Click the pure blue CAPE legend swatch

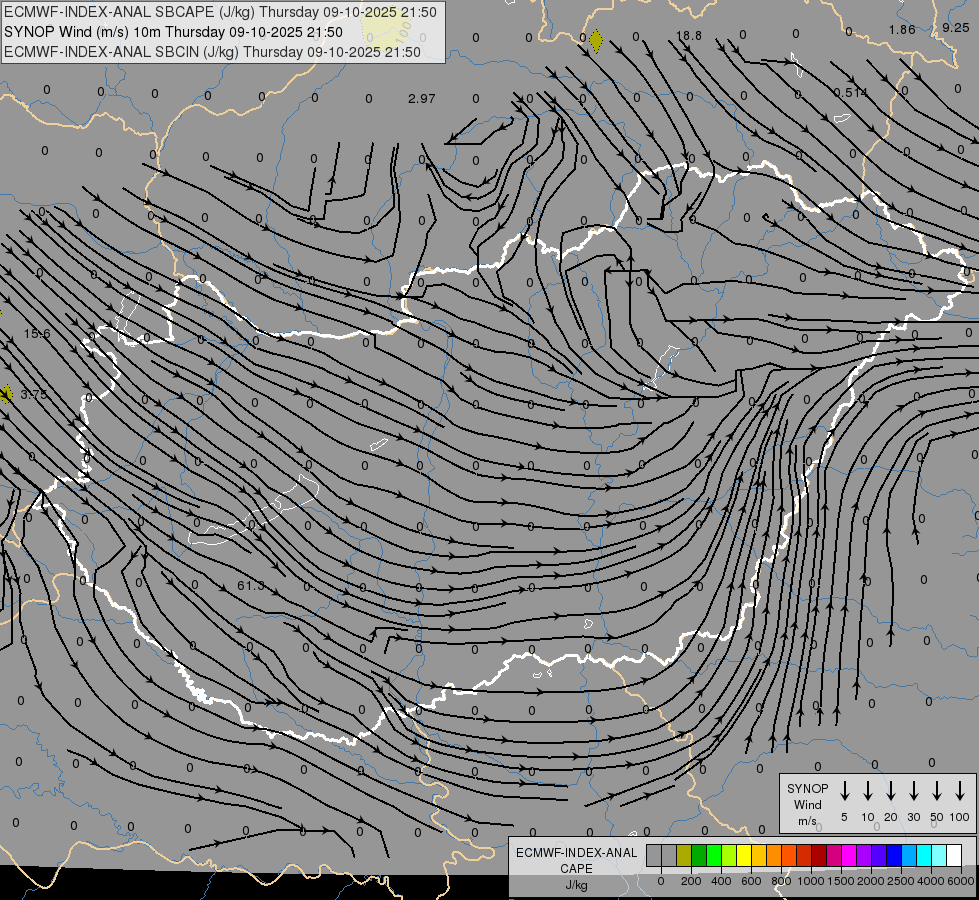coord(894,855)
